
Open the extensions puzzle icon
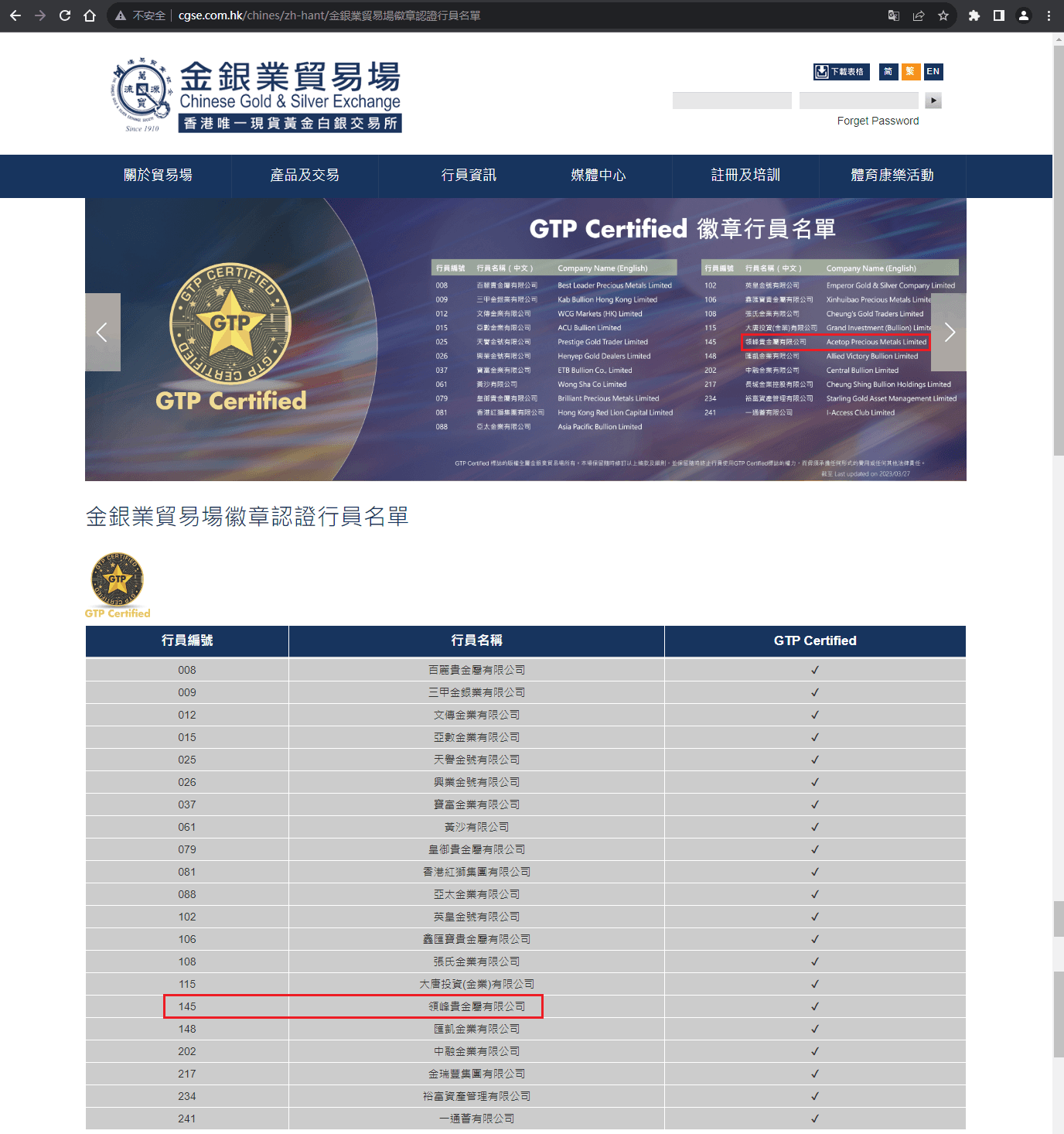[974, 15]
